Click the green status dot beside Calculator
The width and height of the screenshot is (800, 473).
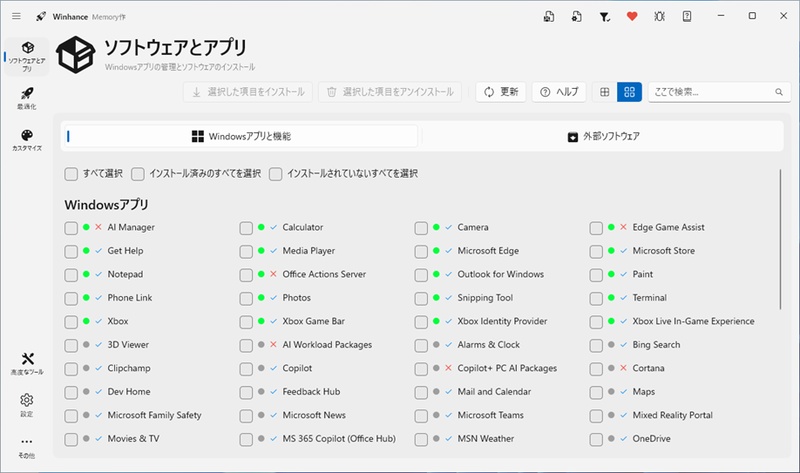coord(261,227)
